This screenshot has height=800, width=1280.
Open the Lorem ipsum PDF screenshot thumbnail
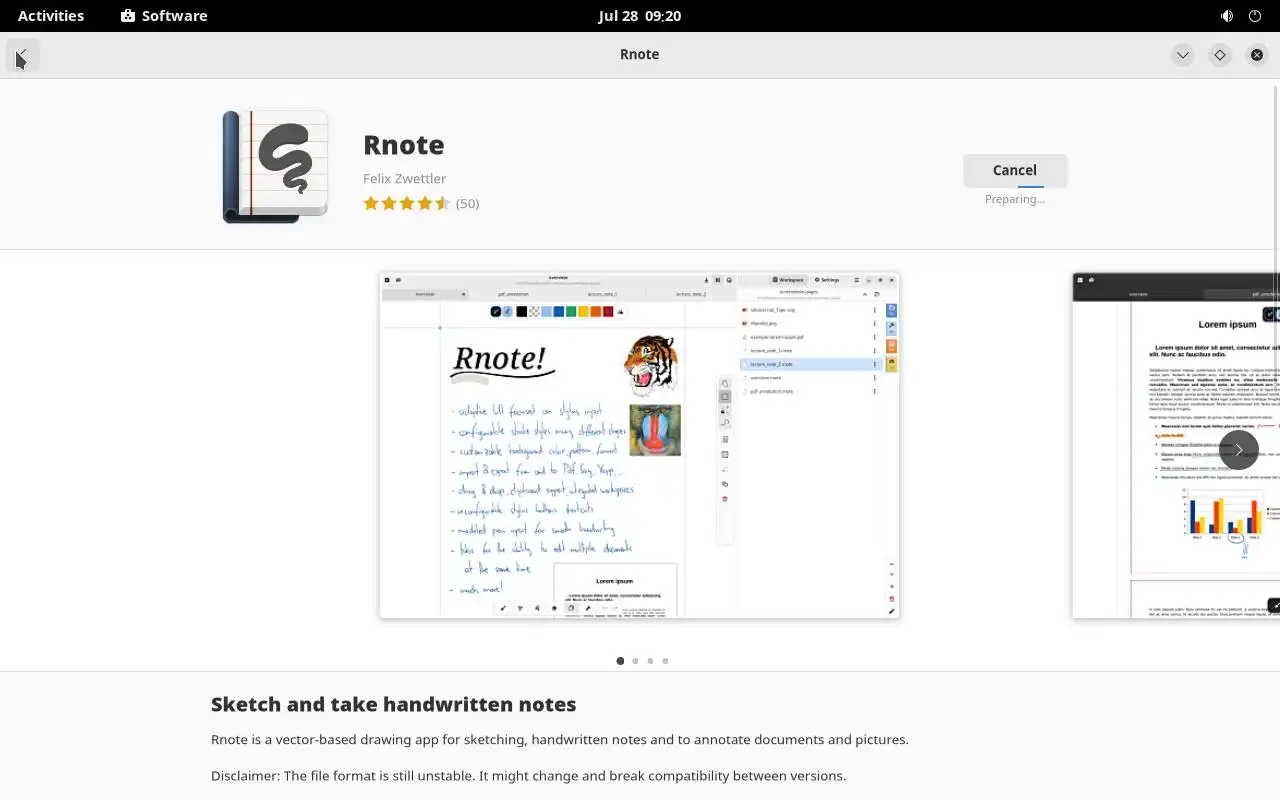pos(1176,445)
